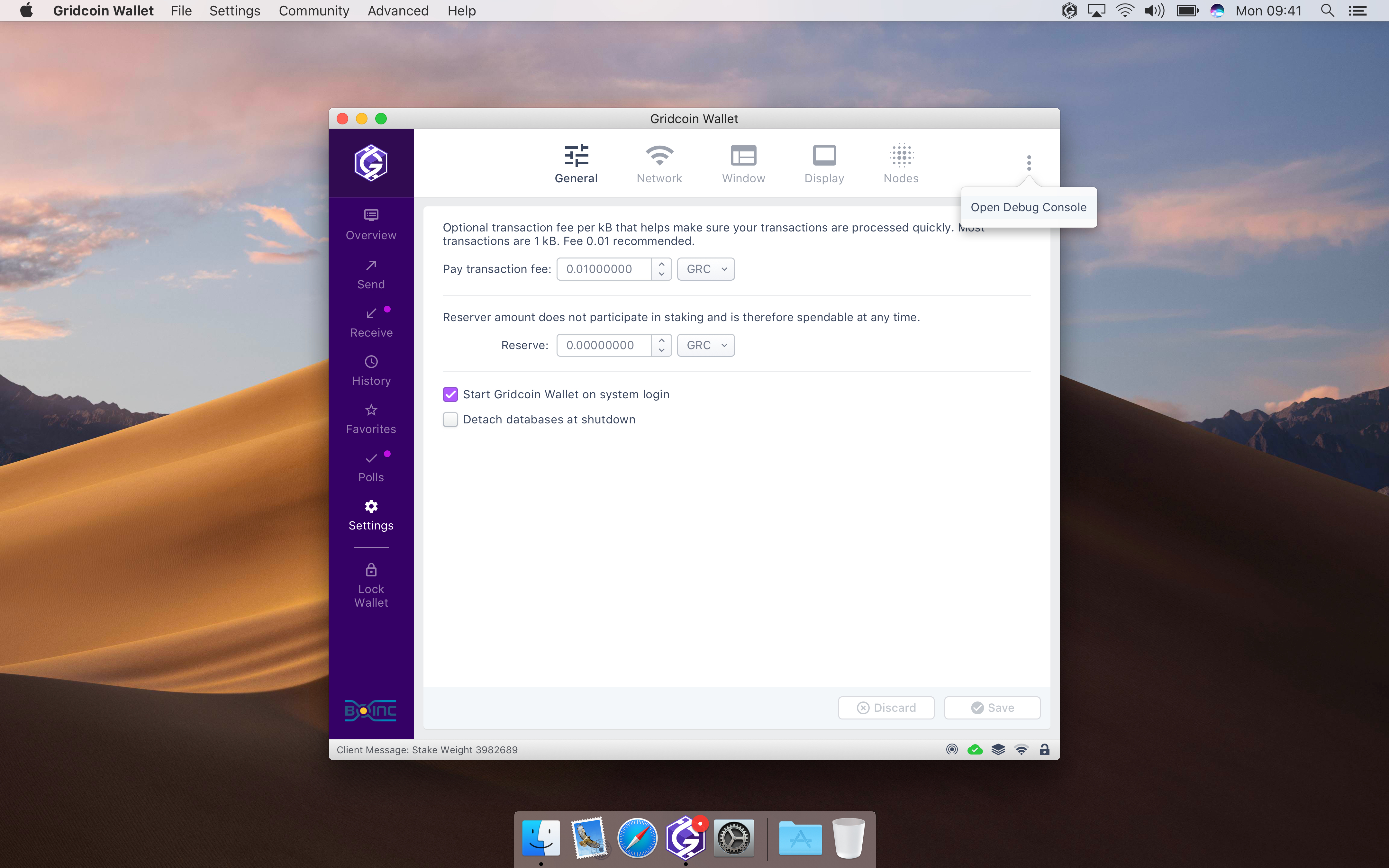Click the AirPlay icon in menu bar
The width and height of the screenshot is (1389, 868).
[1096, 11]
